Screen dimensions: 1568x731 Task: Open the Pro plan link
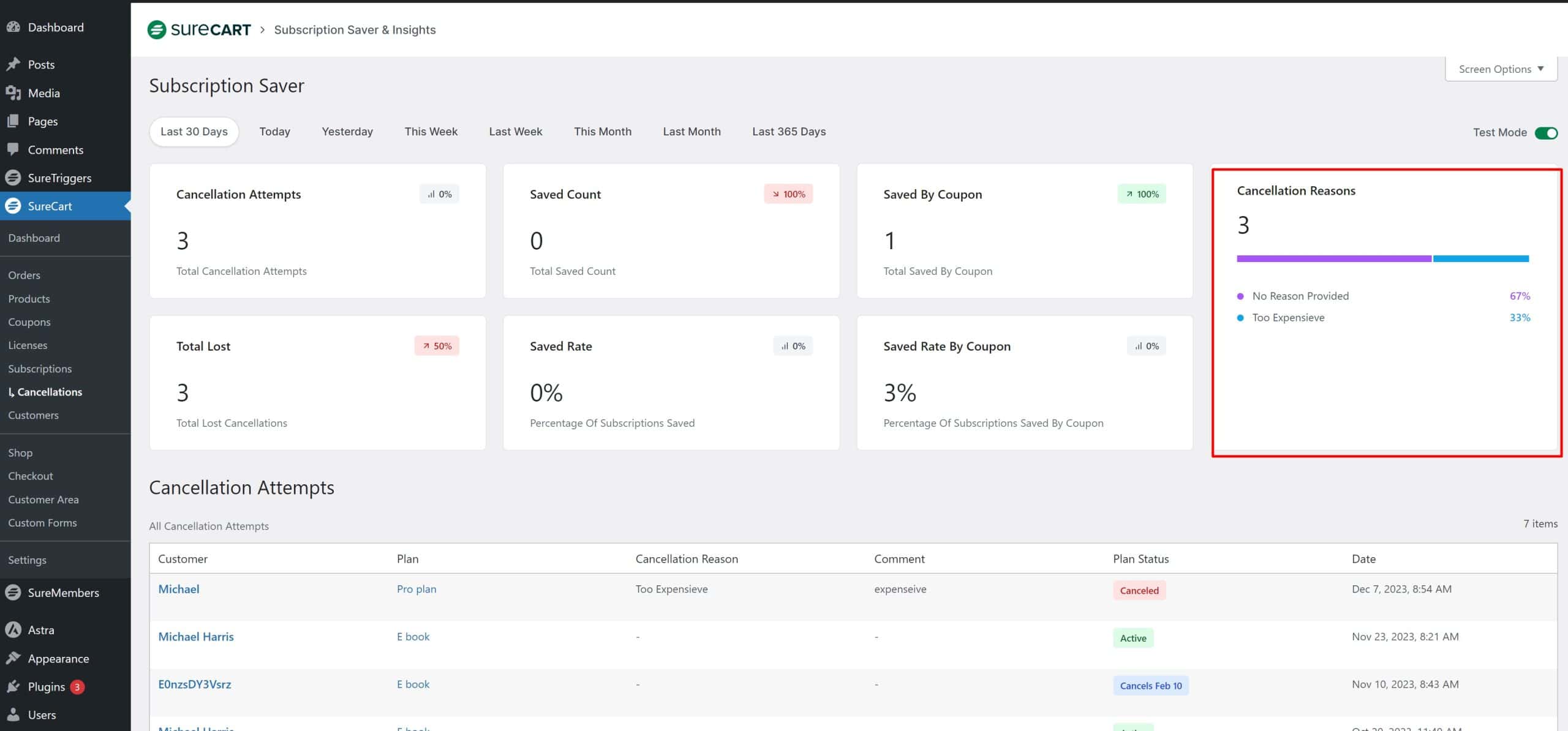point(416,589)
